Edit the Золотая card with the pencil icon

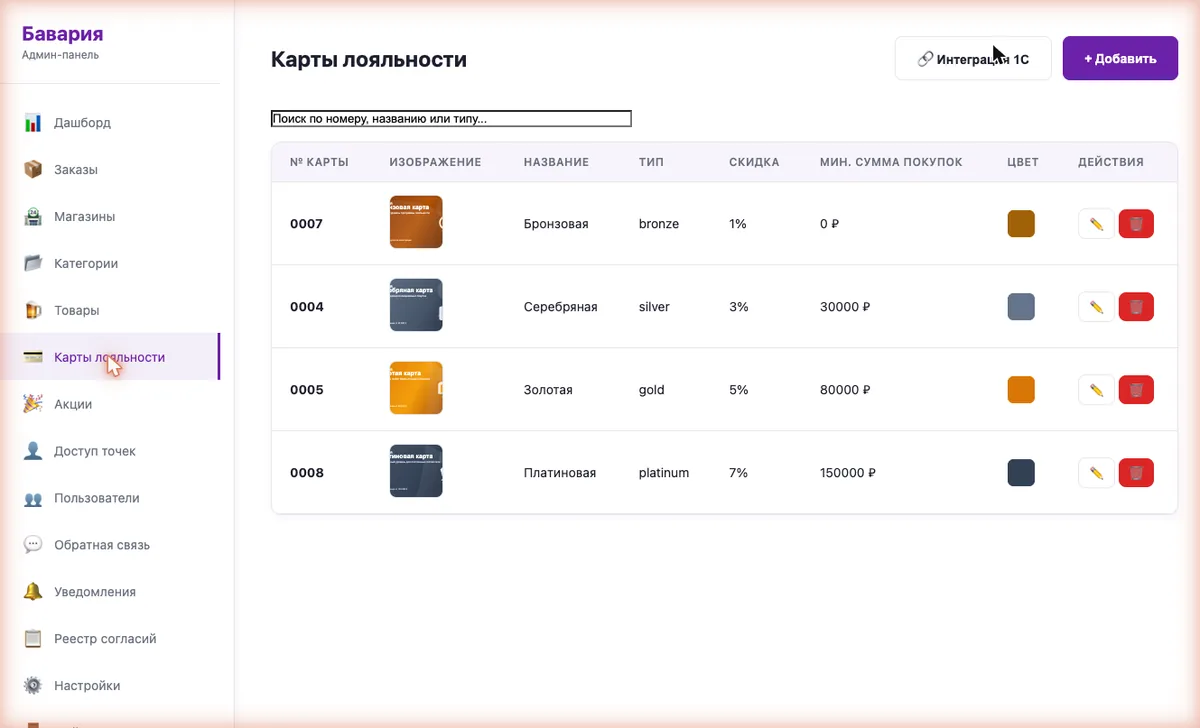[1096, 390]
